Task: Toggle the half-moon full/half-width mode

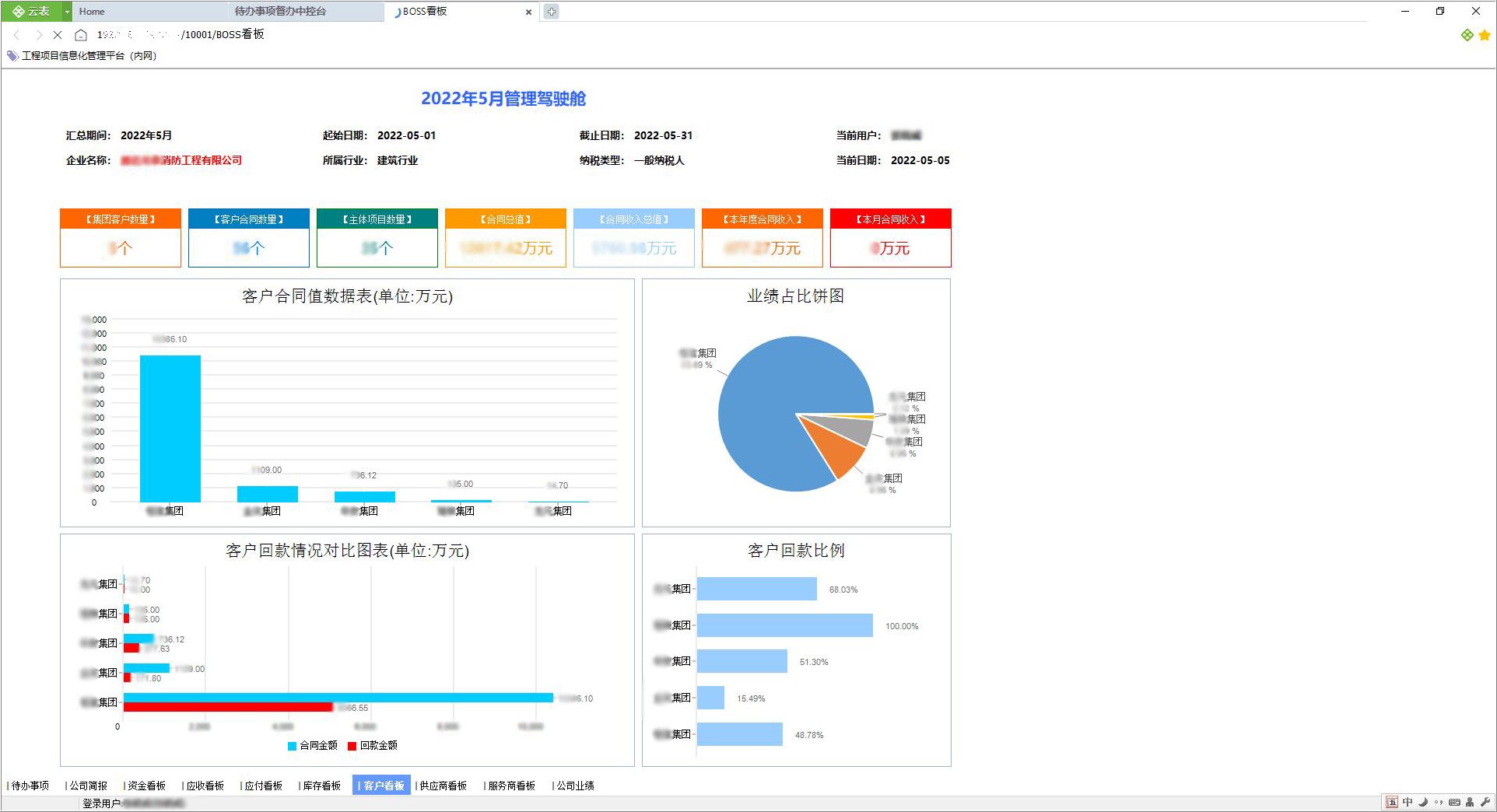Action: coord(1423,802)
